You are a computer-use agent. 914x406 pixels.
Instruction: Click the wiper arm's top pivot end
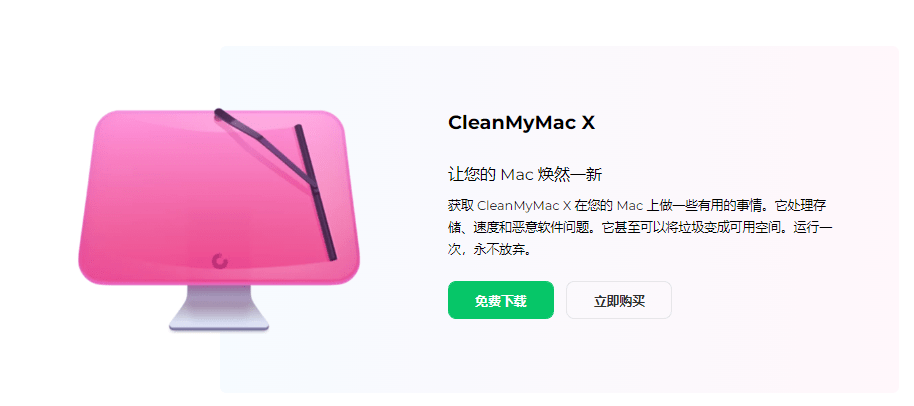click(219, 112)
